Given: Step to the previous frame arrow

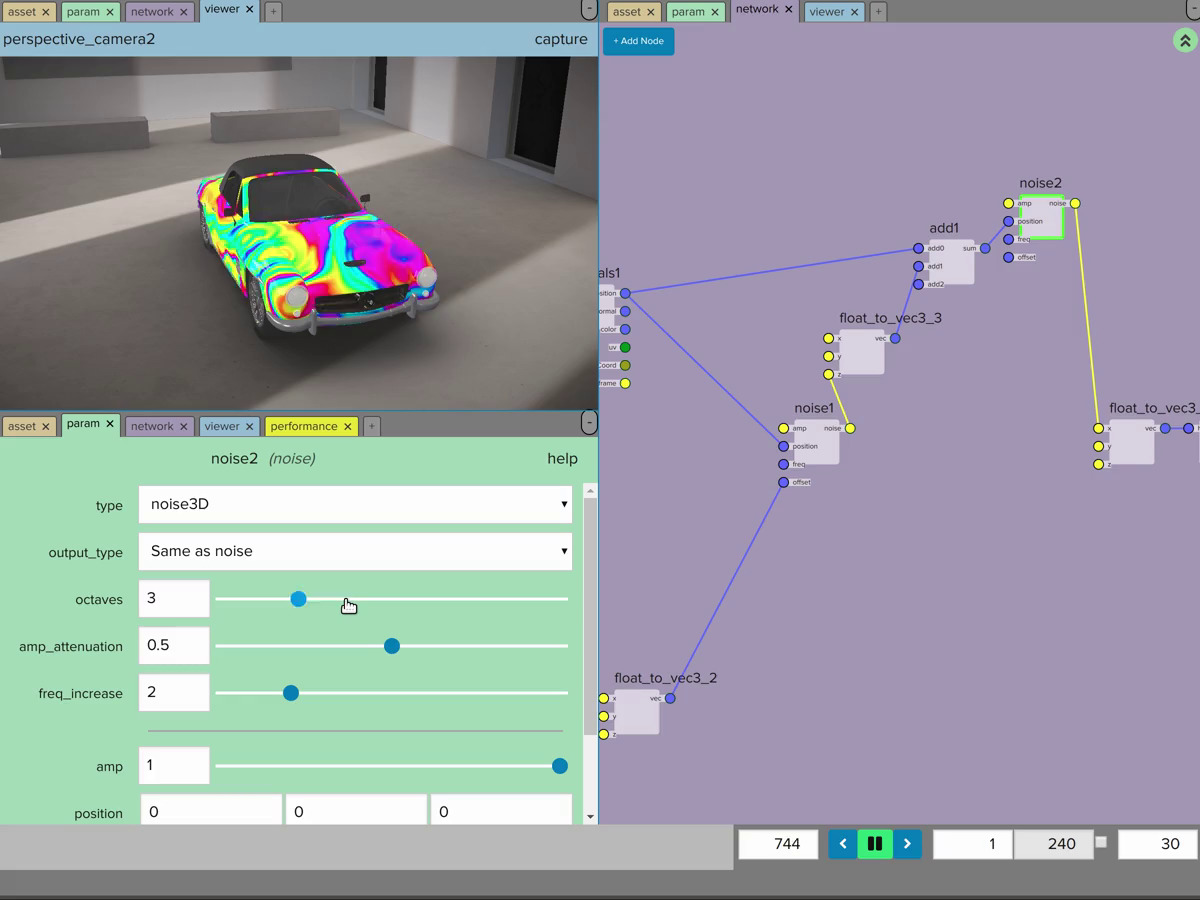Looking at the screenshot, I should (x=843, y=844).
